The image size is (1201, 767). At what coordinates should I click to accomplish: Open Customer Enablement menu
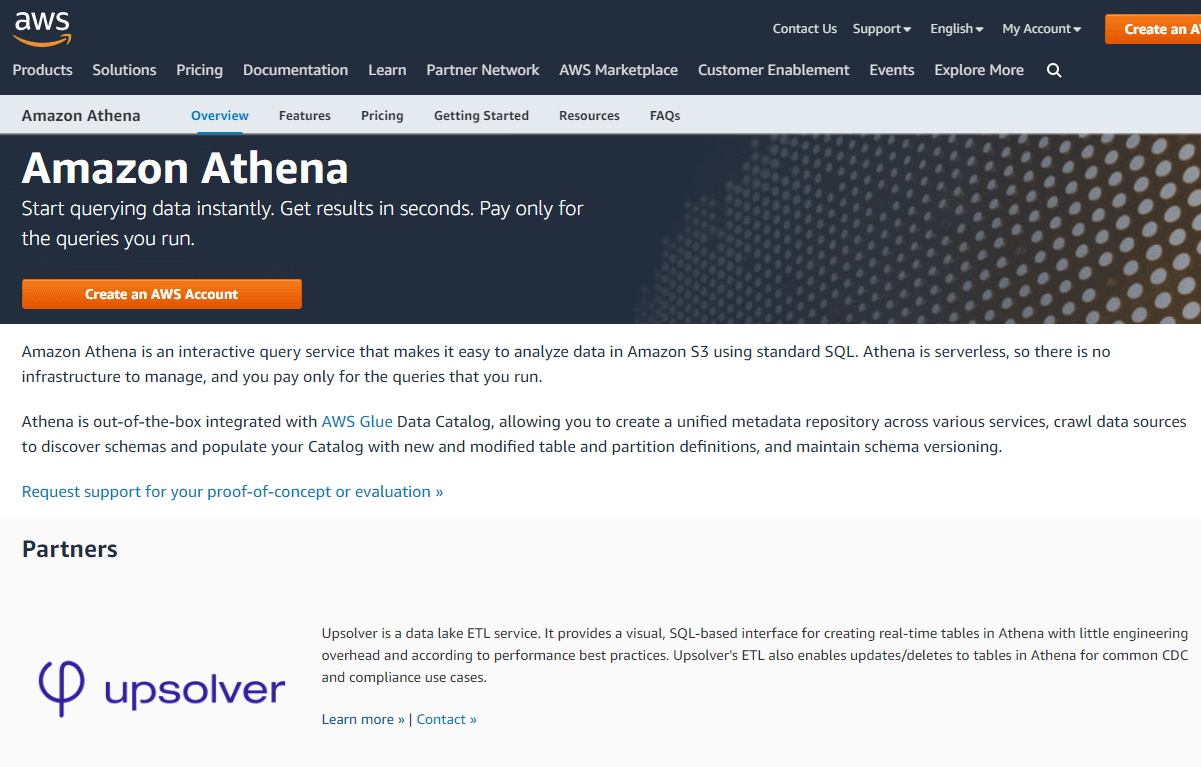pos(774,70)
